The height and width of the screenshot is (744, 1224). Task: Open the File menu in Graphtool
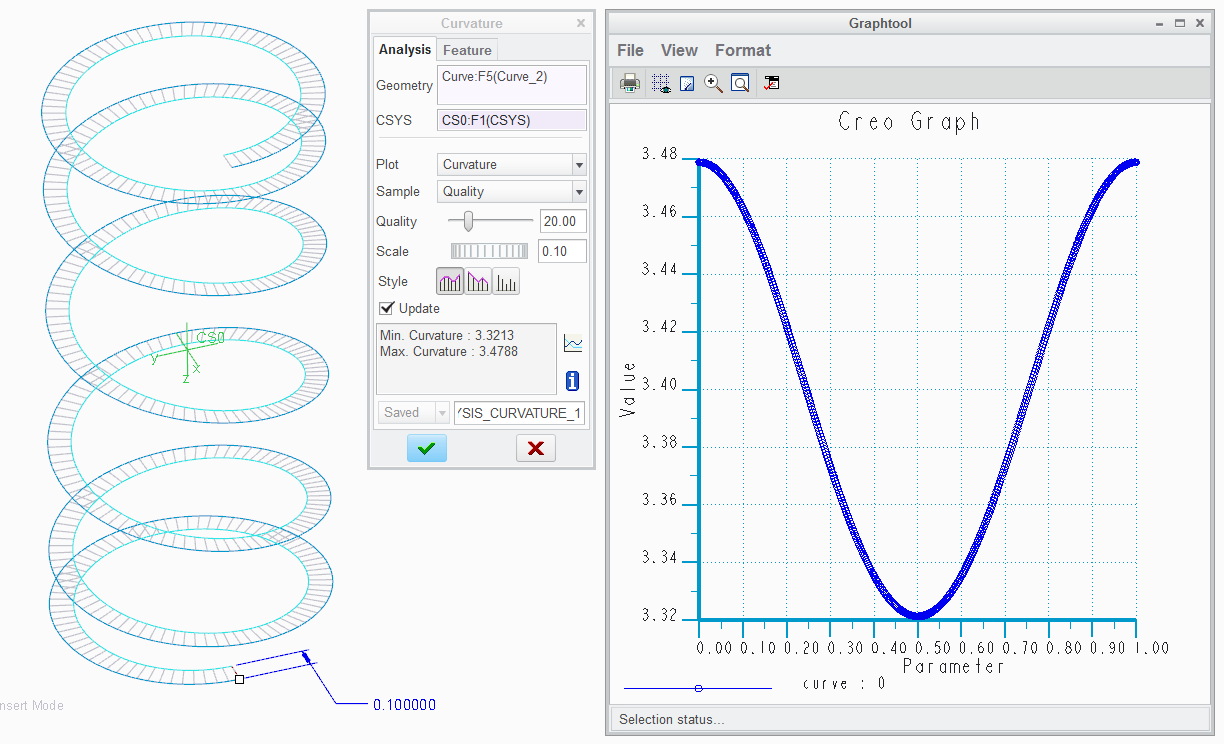pyautogui.click(x=630, y=50)
